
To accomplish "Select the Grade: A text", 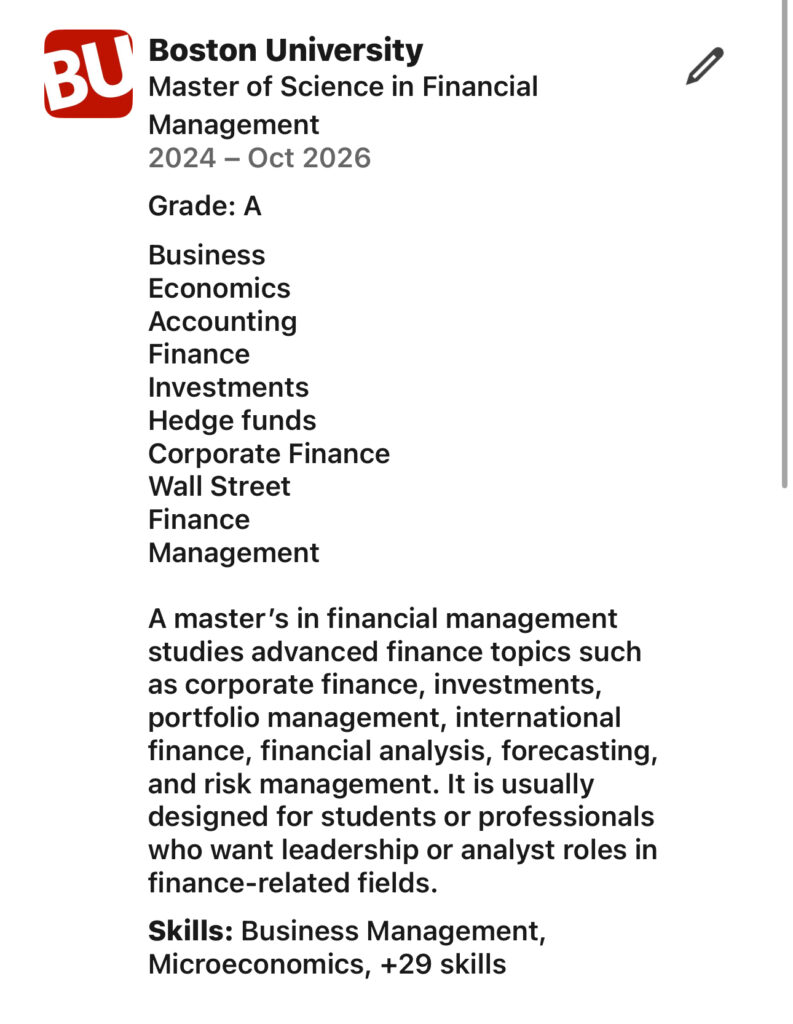I will [x=204, y=206].
